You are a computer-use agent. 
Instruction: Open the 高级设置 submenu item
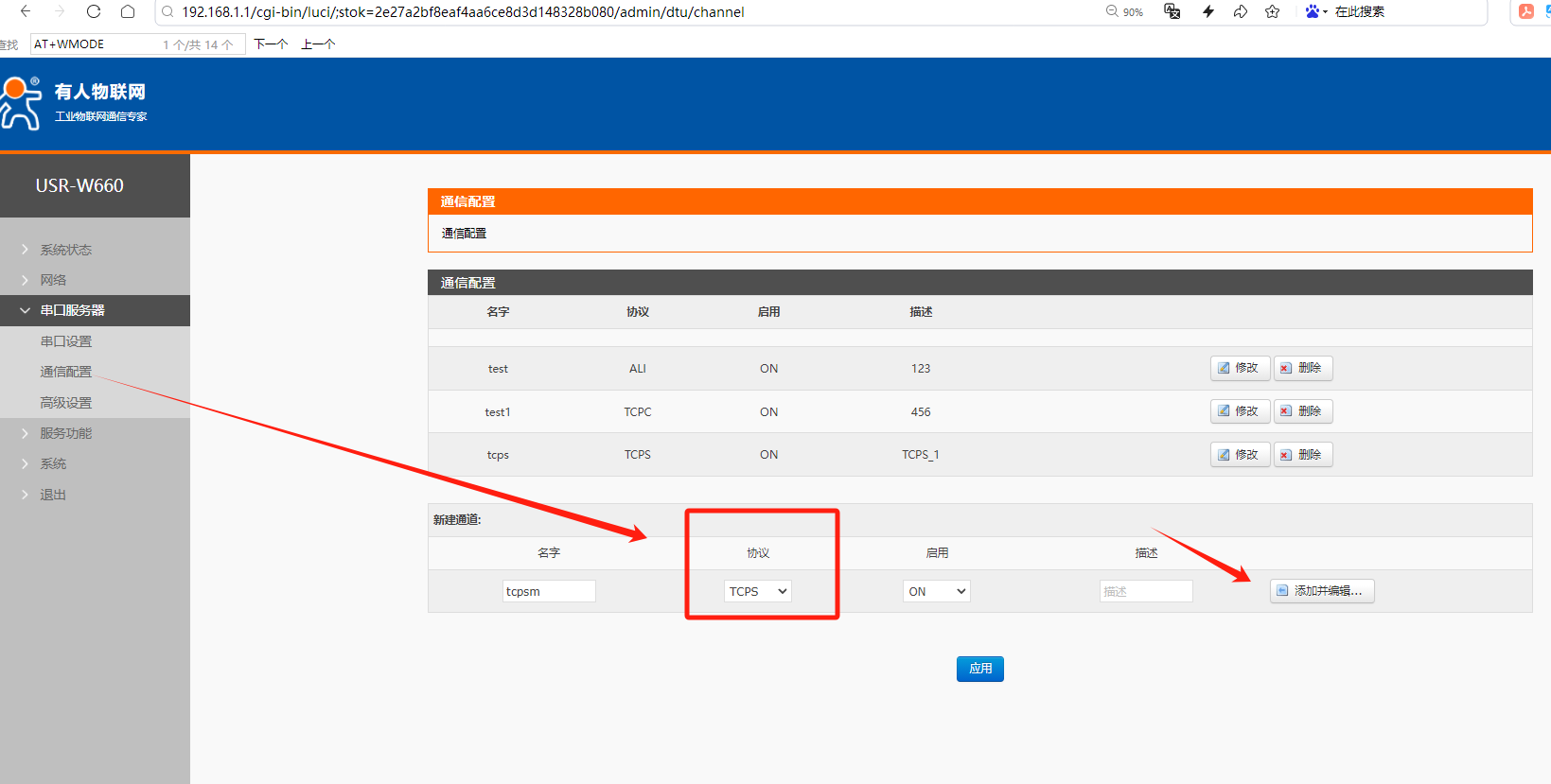[x=66, y=403]
